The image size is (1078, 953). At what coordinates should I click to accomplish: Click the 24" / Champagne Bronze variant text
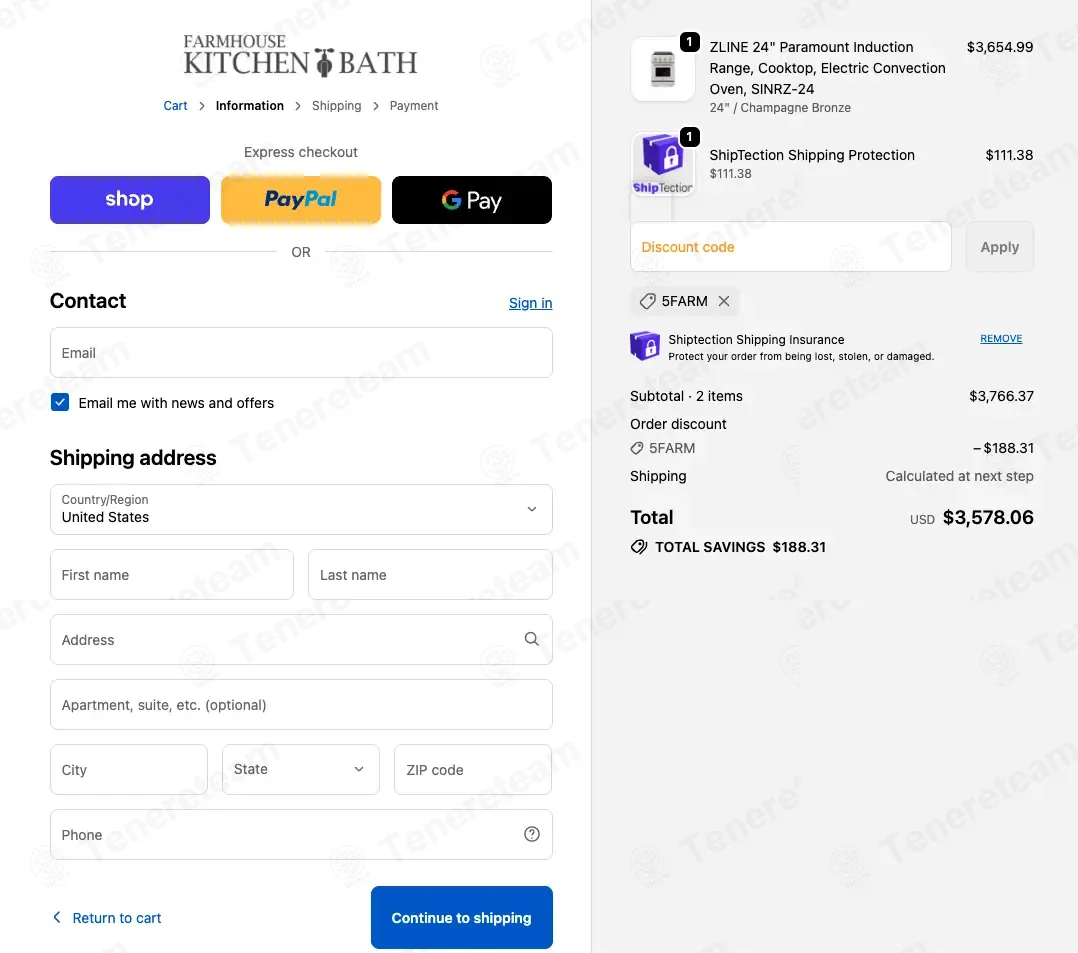(780, 108)
